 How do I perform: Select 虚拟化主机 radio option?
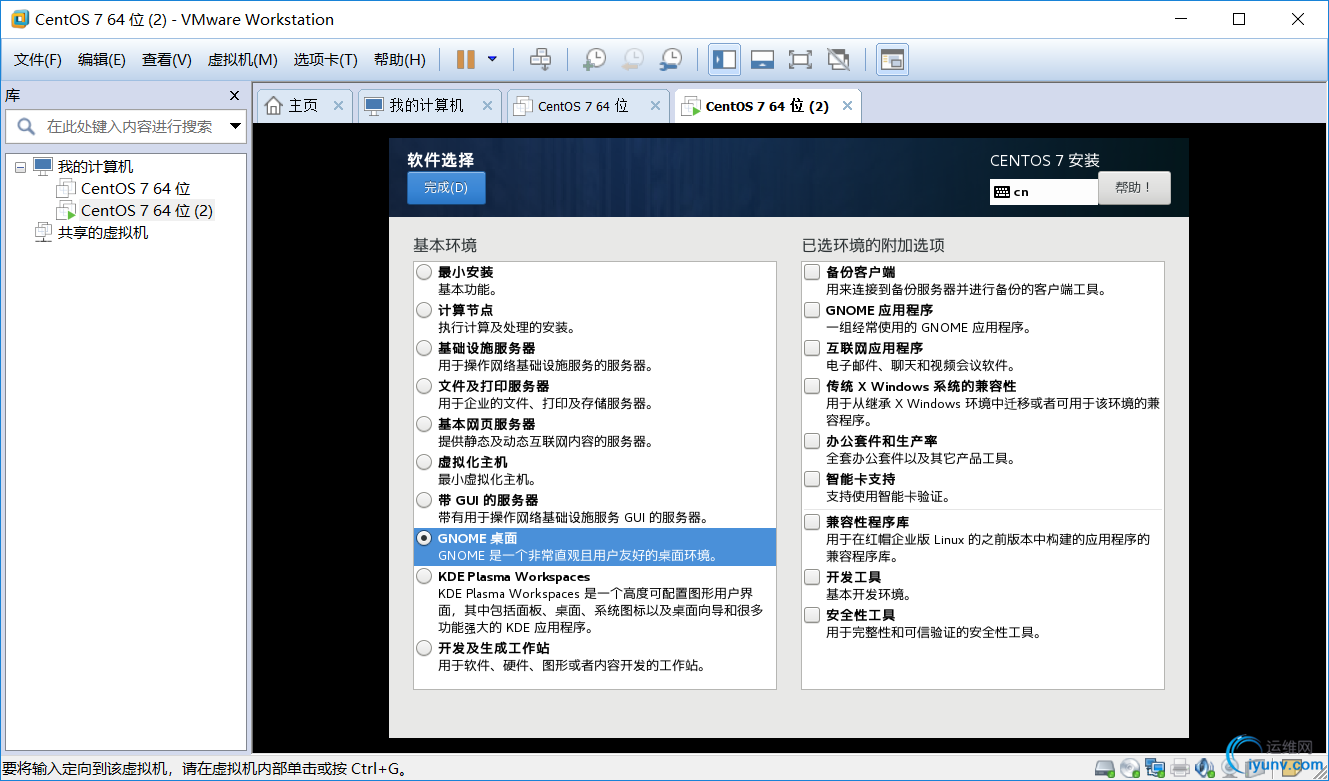pos(425,462)
